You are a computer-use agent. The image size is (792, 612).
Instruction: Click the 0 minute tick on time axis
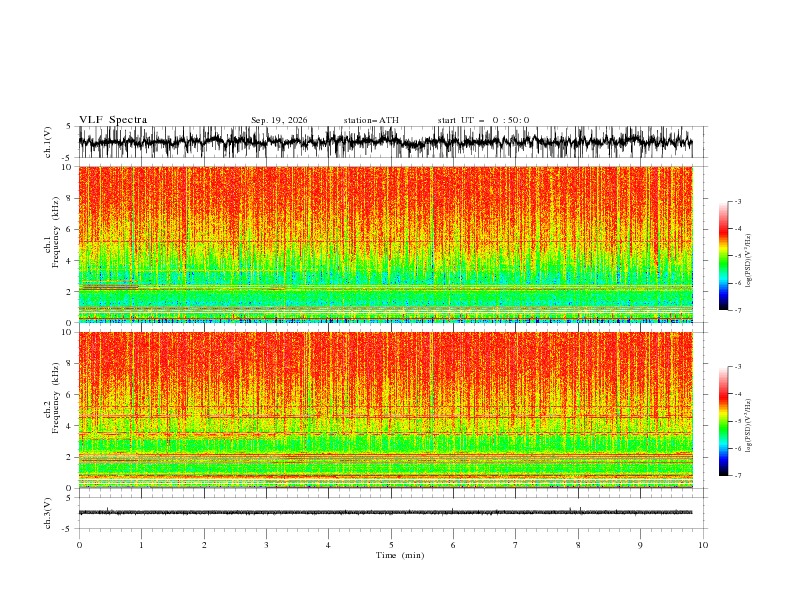pyautogui.click(x=79, y=545)
